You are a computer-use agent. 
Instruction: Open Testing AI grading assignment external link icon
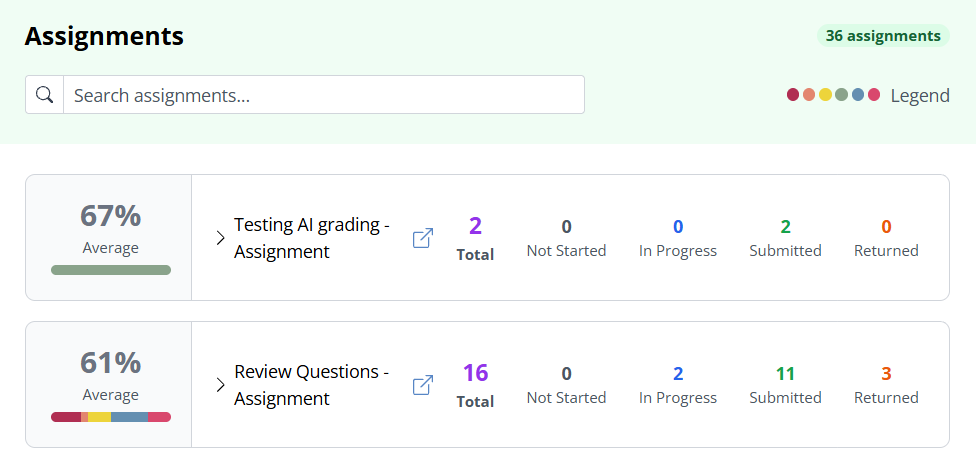(x=423, y=238)
